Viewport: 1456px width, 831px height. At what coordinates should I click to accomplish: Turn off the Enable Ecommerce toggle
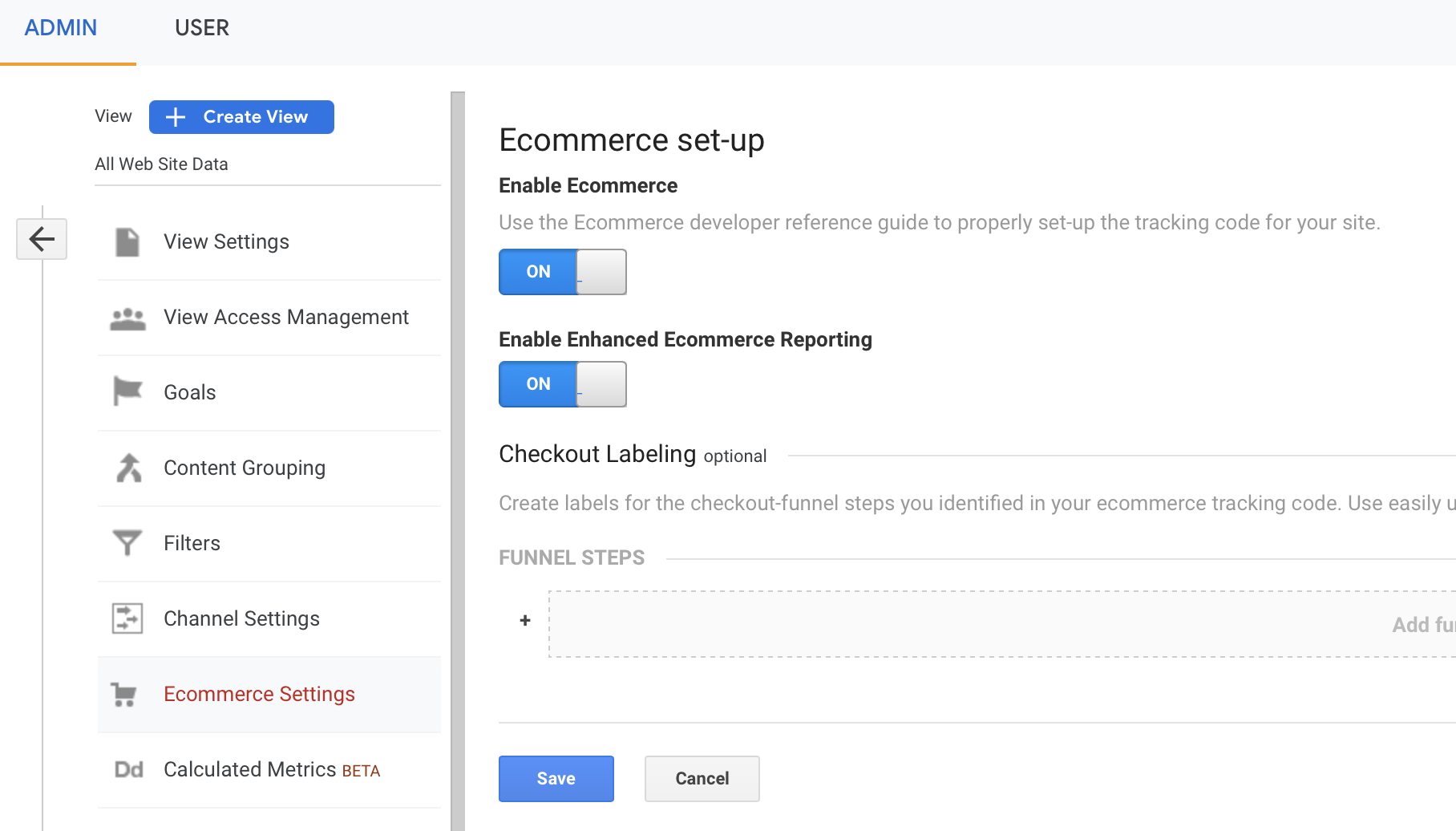pyautogui.click(x=562, y=272)
